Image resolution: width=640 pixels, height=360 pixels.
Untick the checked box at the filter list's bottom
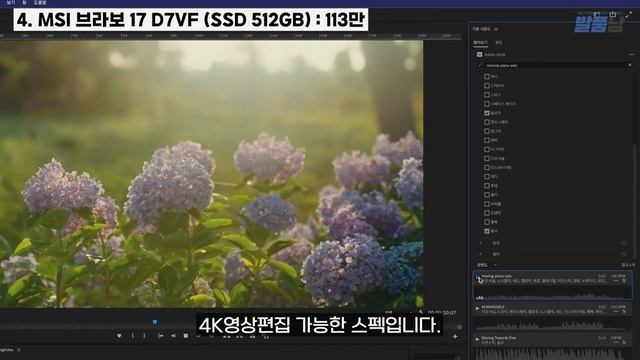tap(487, 231)
